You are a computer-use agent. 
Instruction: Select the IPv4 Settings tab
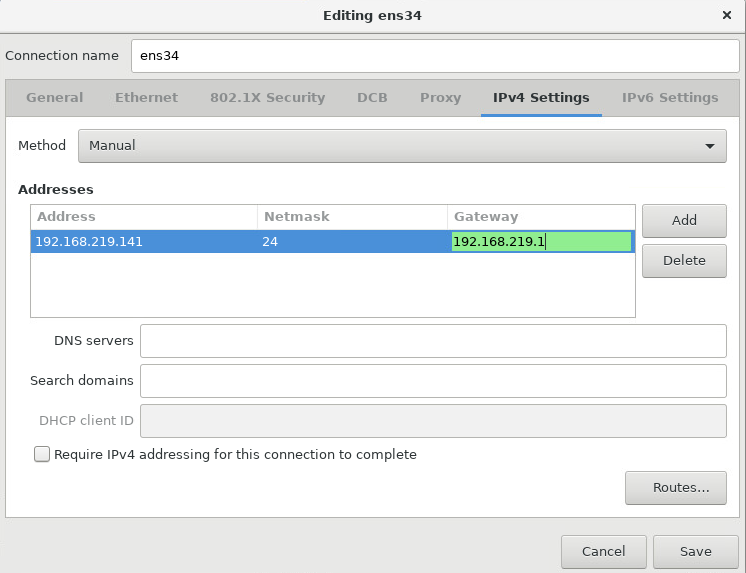pos(541,98)
